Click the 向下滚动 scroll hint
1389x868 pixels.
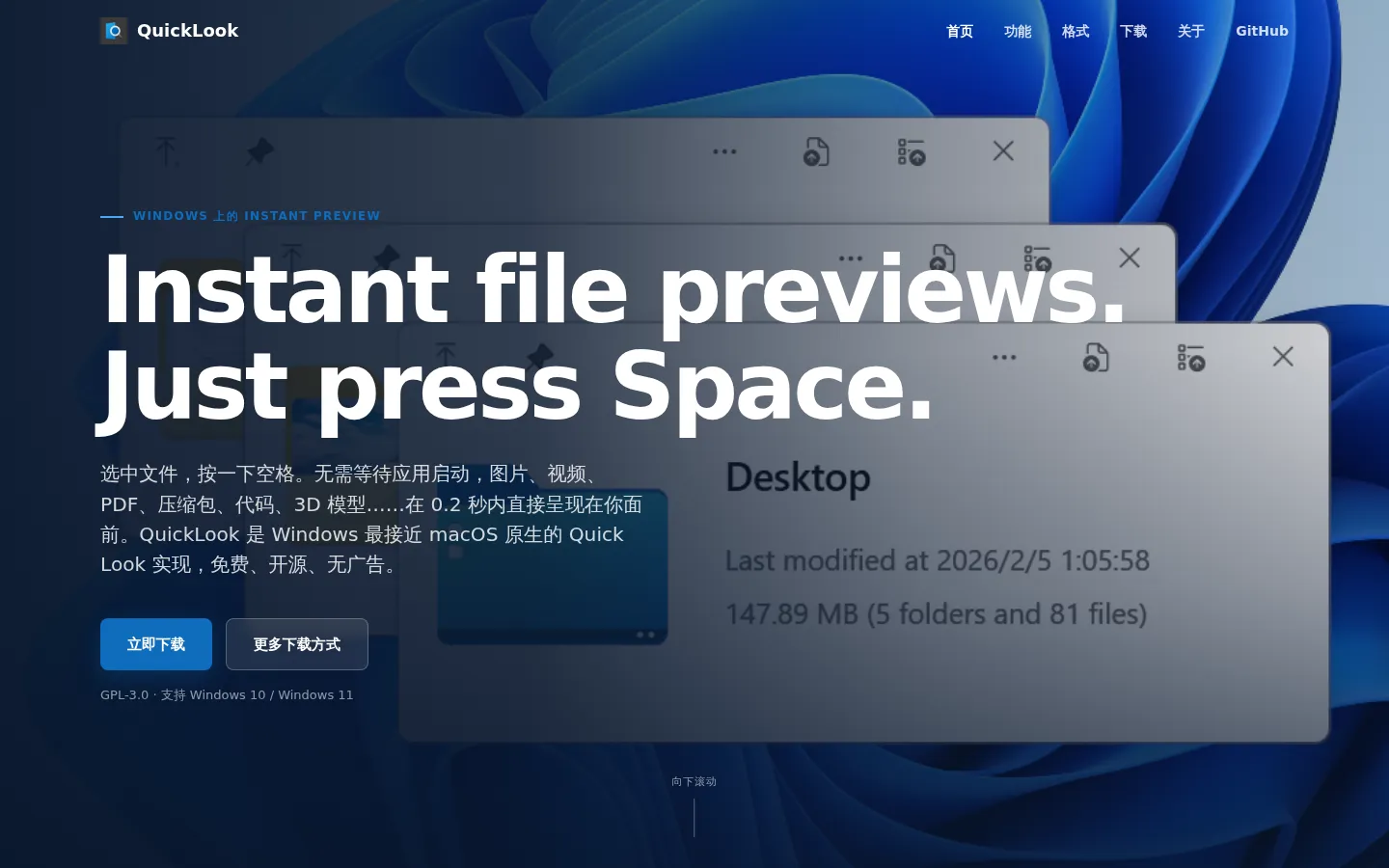click(x=694, y=781)
